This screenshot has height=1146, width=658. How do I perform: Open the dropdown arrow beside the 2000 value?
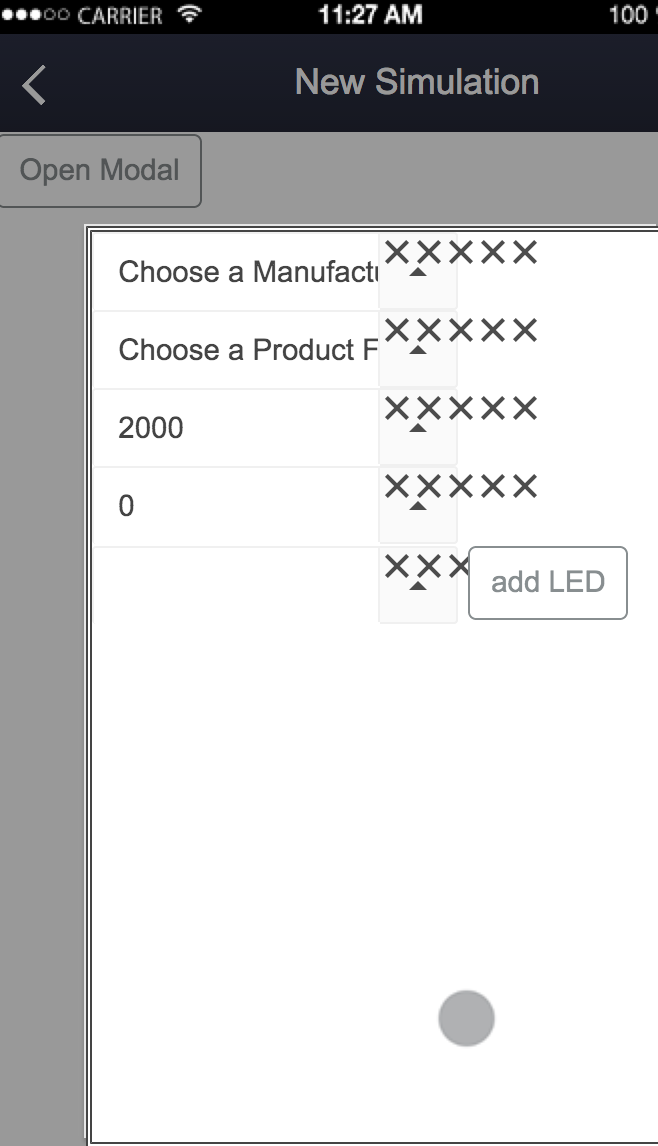pyautogui.click(x=418, y=429)
